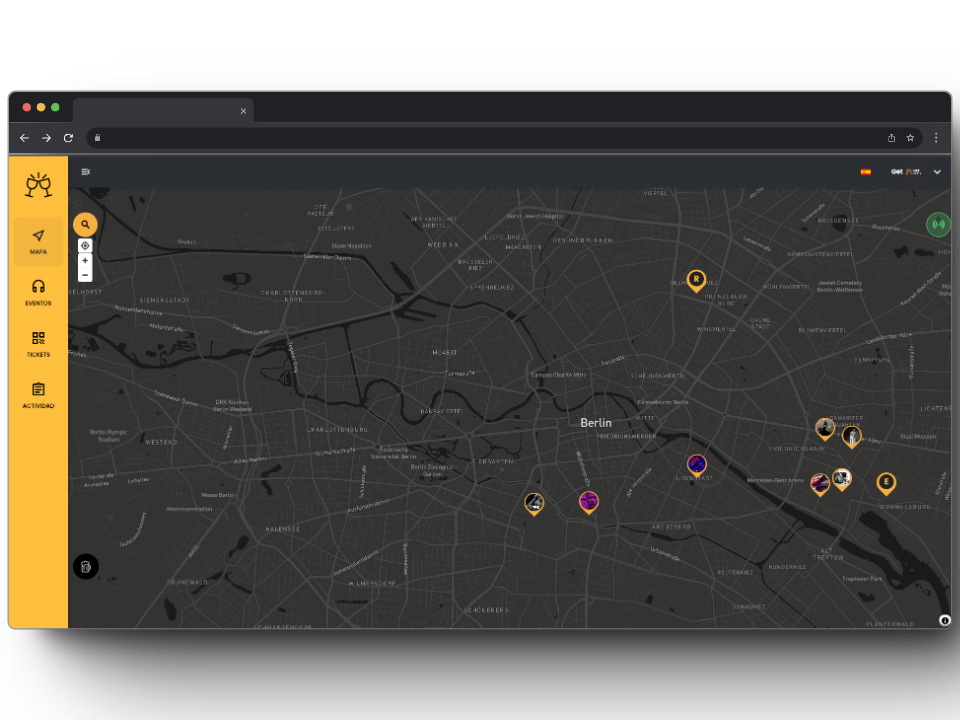The image size is (960, 720).
Task: Go to Tickets with QR code icon
Action: click(39, 344)
